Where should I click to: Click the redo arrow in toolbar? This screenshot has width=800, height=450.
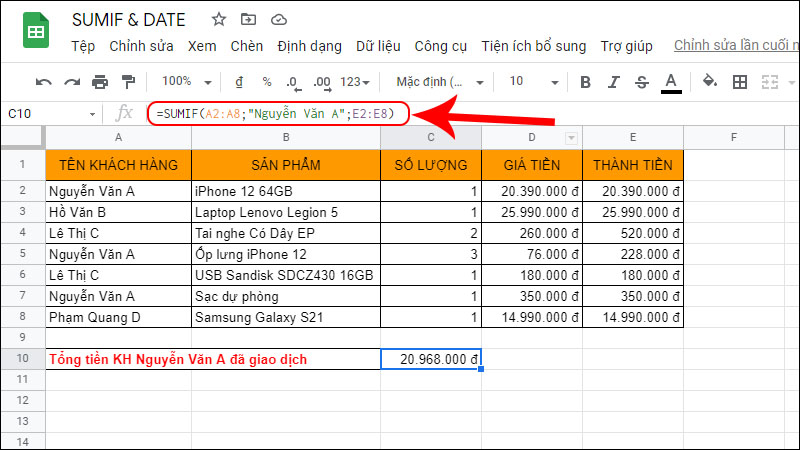pos(72,82)
